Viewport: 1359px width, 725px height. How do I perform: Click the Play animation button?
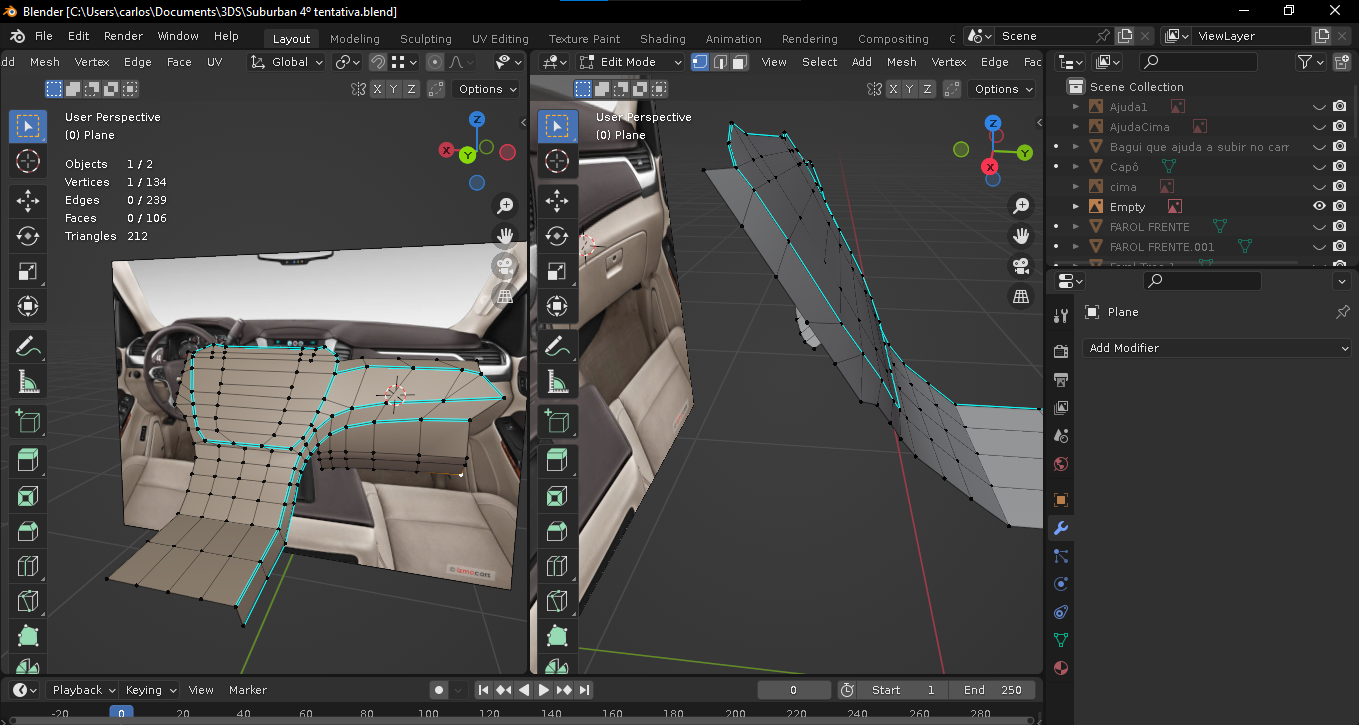tap(544, 690)
